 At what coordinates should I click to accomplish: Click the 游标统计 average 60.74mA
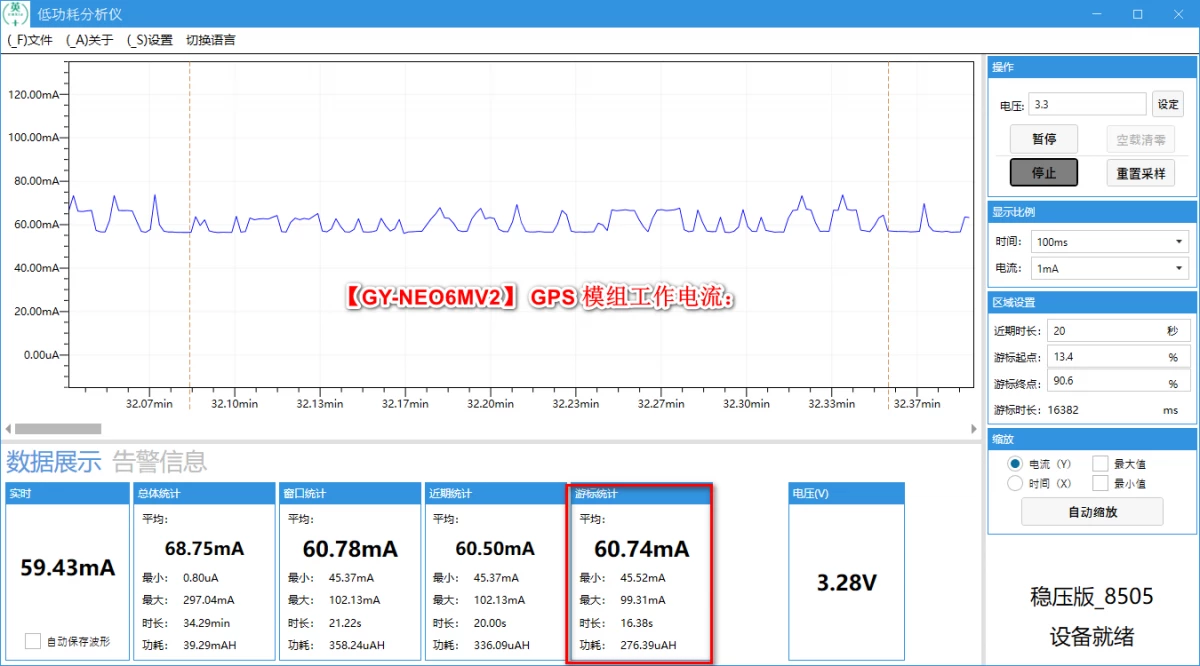tap(641, 549)
